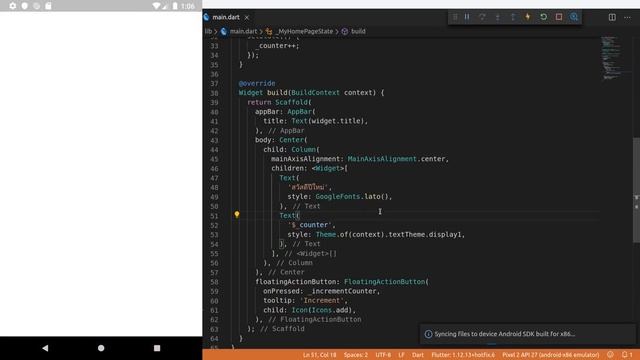Image resolution: width=640 pixels, height=360 pixels.
Task: Click the code minimap preview
Action: [x=611, y=58]
